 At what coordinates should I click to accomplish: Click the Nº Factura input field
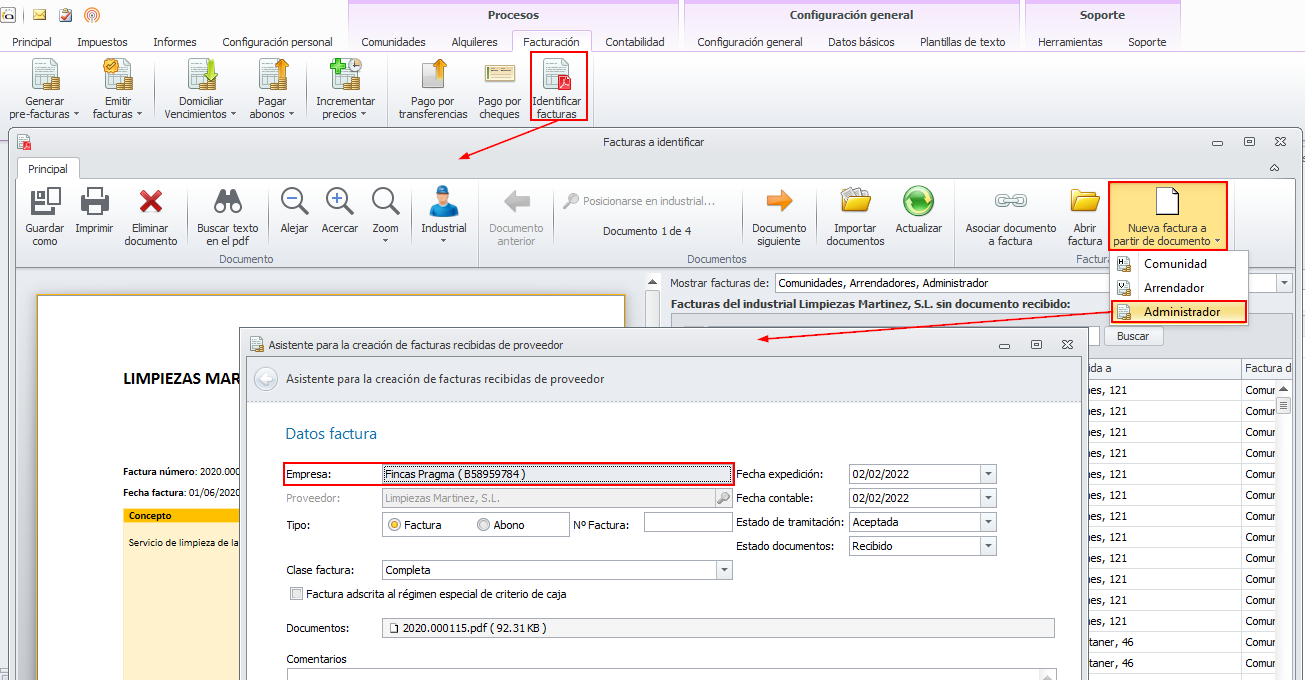pyautogui.click(x=688, y=522)
